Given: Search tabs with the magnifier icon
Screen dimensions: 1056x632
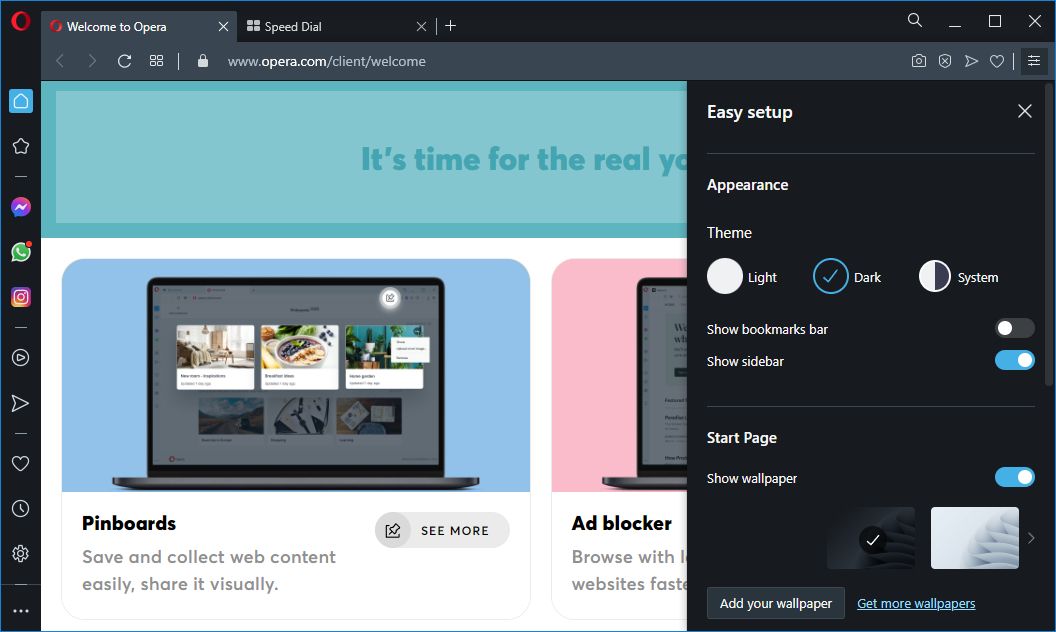Looking at the screenshot, I should coord(915,20).
